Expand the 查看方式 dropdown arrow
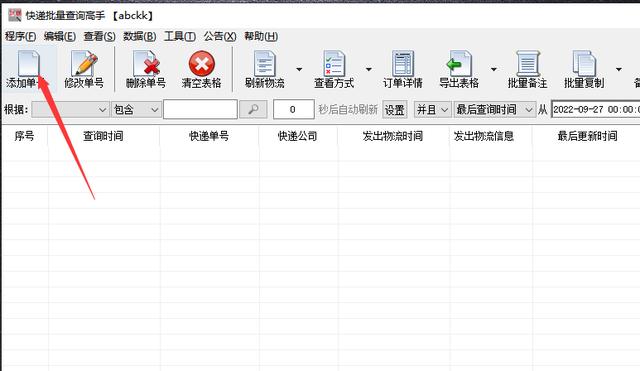Viewport: 640px width, 371px height. click(369, 69)
